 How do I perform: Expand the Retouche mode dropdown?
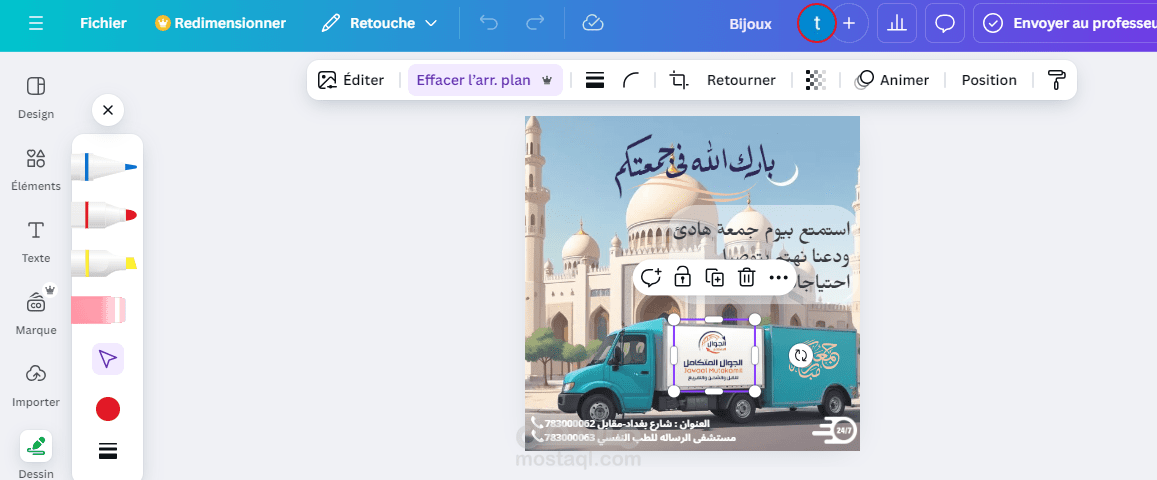[x=380, y=24]
